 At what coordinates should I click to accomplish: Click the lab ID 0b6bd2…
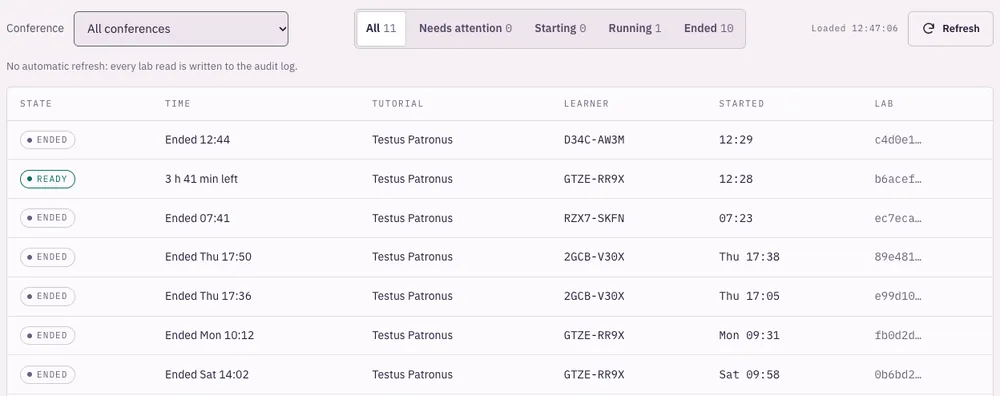pyautogui.click(x=898, y=375)
